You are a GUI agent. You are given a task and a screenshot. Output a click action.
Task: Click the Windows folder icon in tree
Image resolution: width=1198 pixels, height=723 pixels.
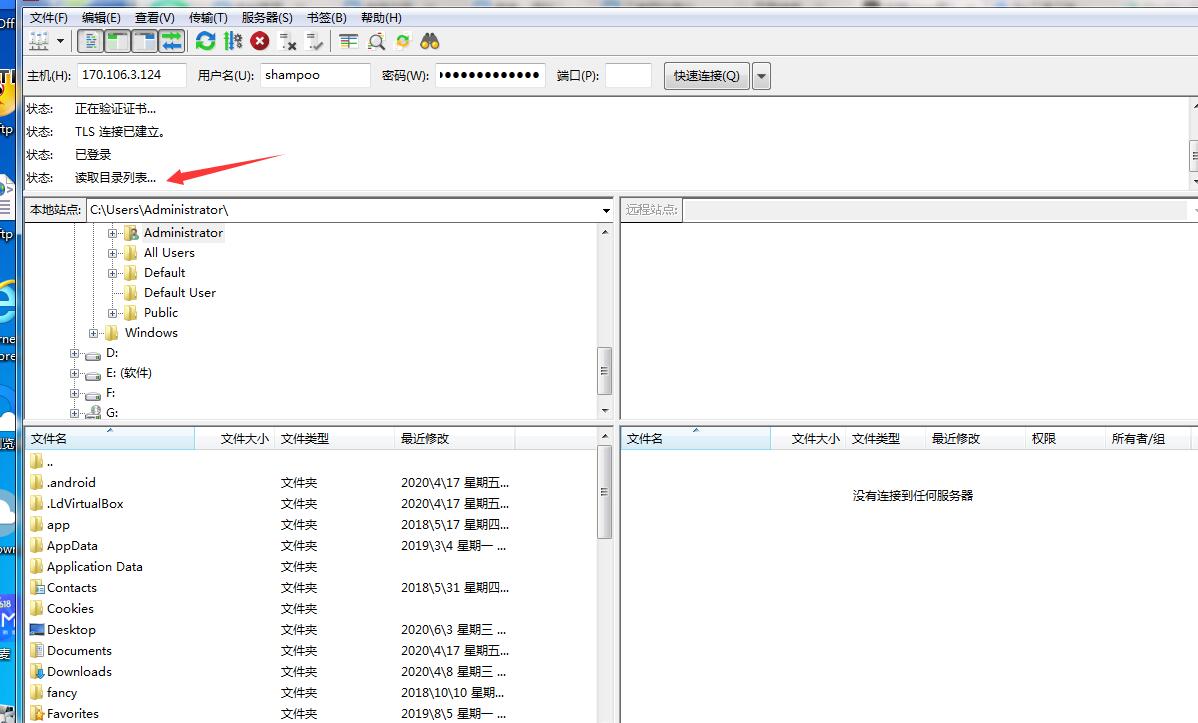pos(112,332)
